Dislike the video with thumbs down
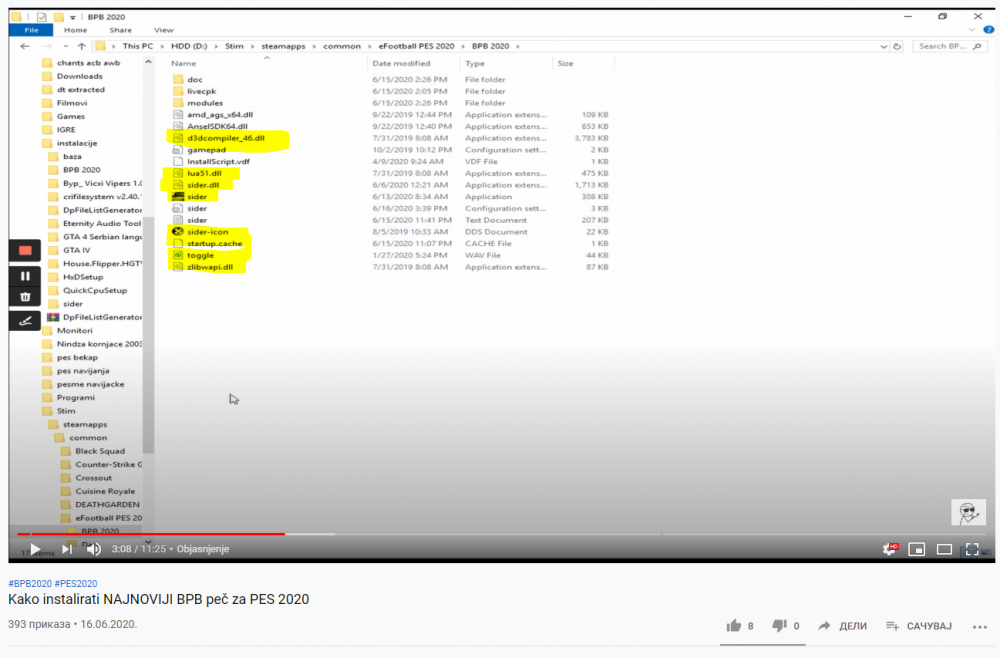 pos(780,626)
